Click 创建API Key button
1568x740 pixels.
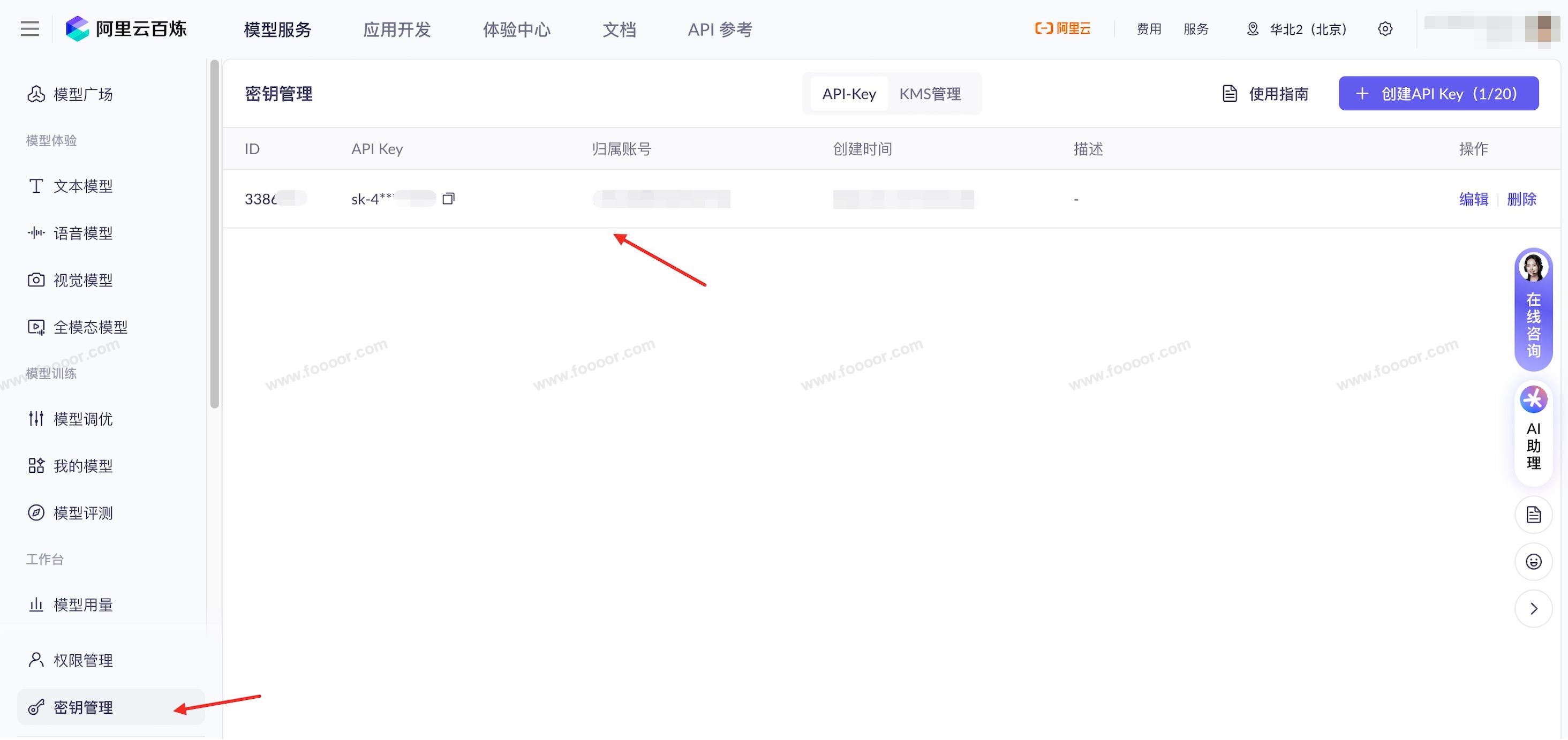click(x=1438, y=94)
